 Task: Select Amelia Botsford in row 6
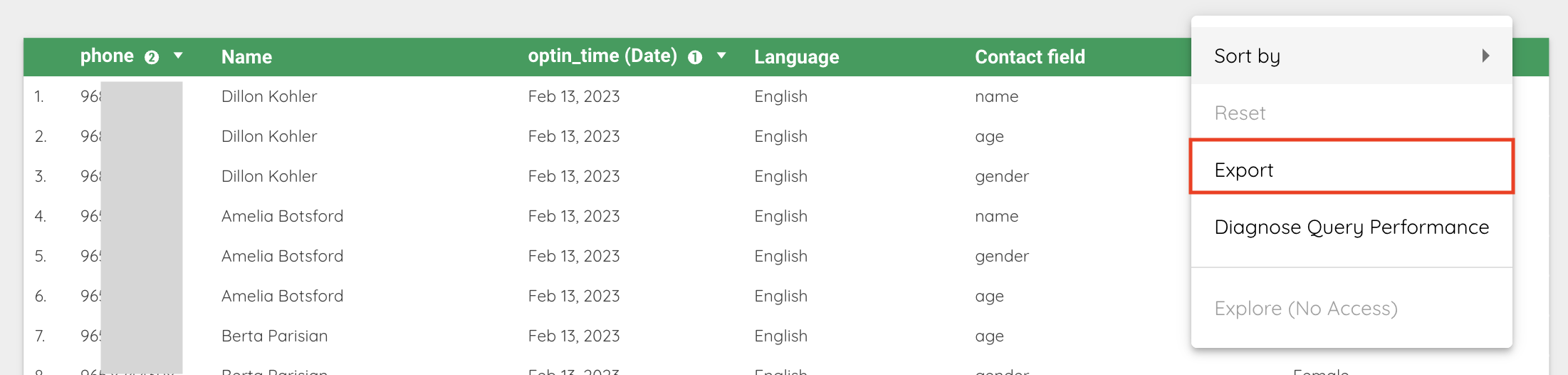click(282, 296)
